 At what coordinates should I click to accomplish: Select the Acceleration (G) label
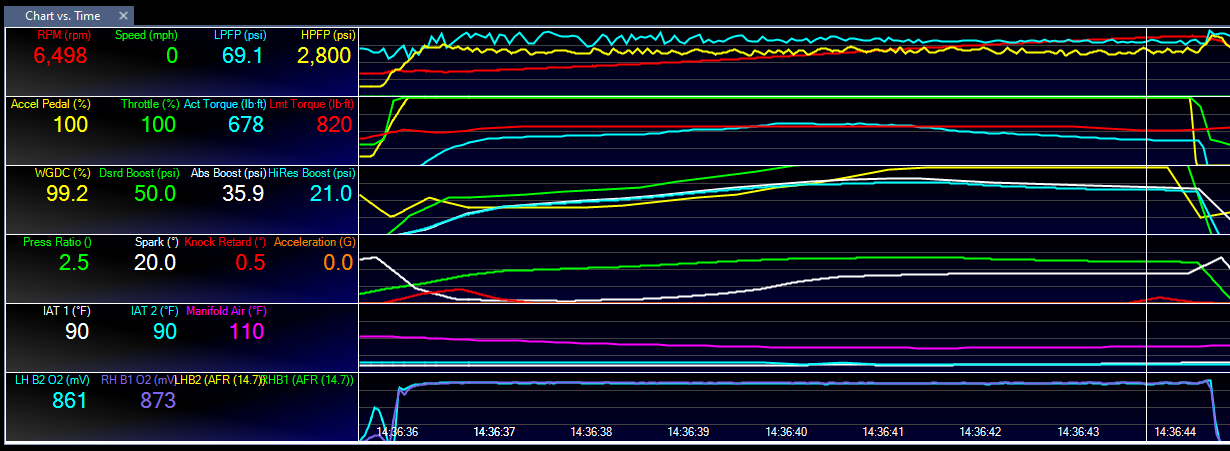(313, 242)
